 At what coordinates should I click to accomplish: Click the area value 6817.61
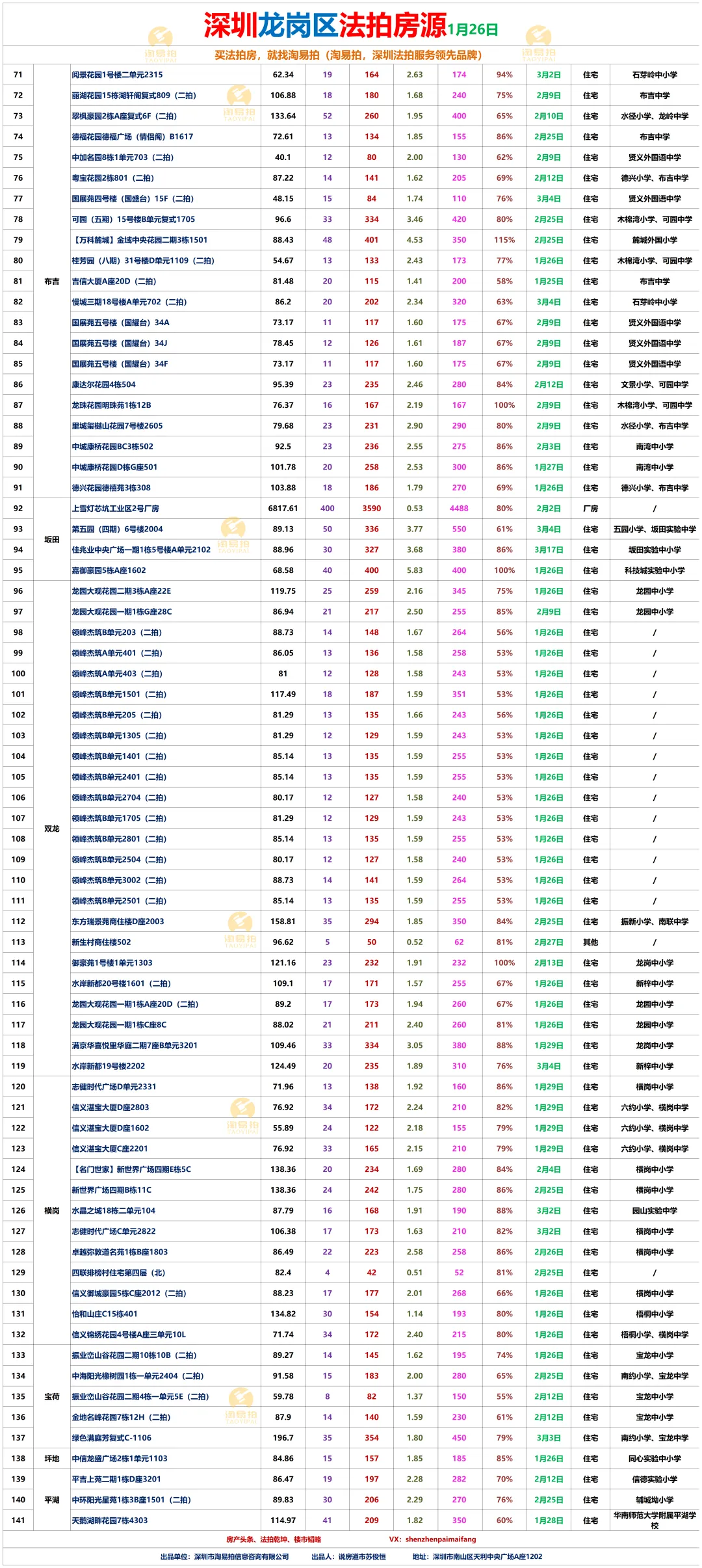[283, 509]
